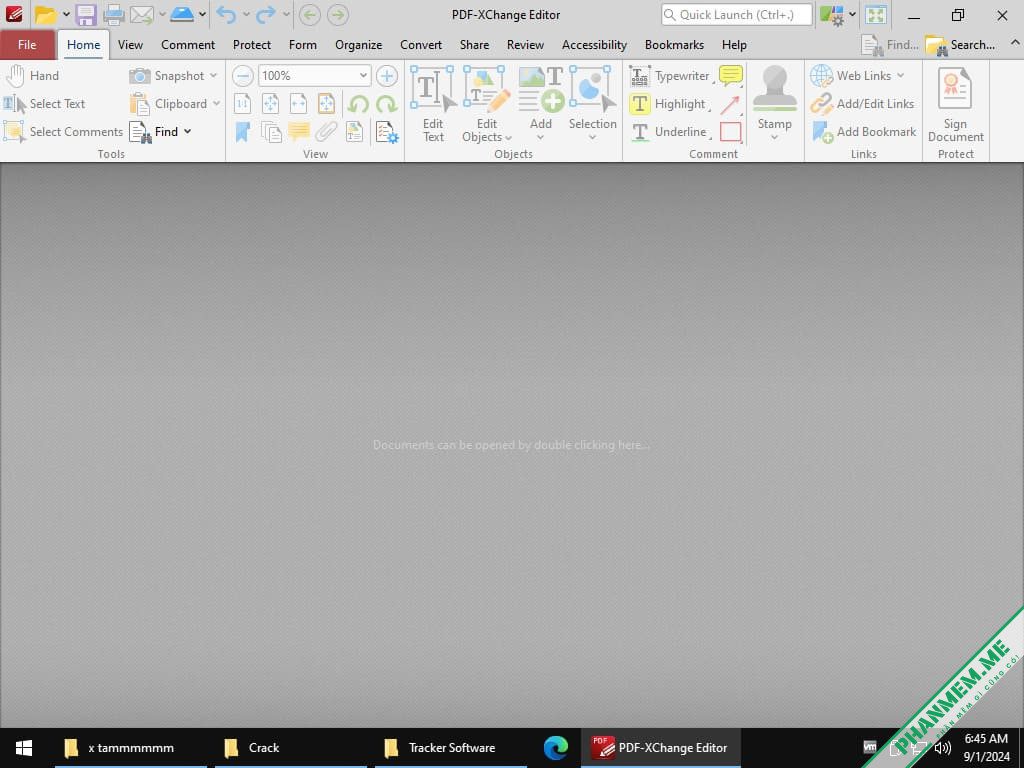
Task: Click Add/Edit Links button
Action: click(862, 104)
